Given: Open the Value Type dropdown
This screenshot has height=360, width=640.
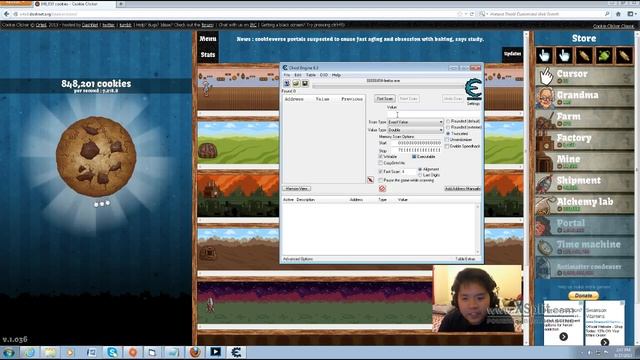Looking at the screenshot, I should (x=415, y=130).
